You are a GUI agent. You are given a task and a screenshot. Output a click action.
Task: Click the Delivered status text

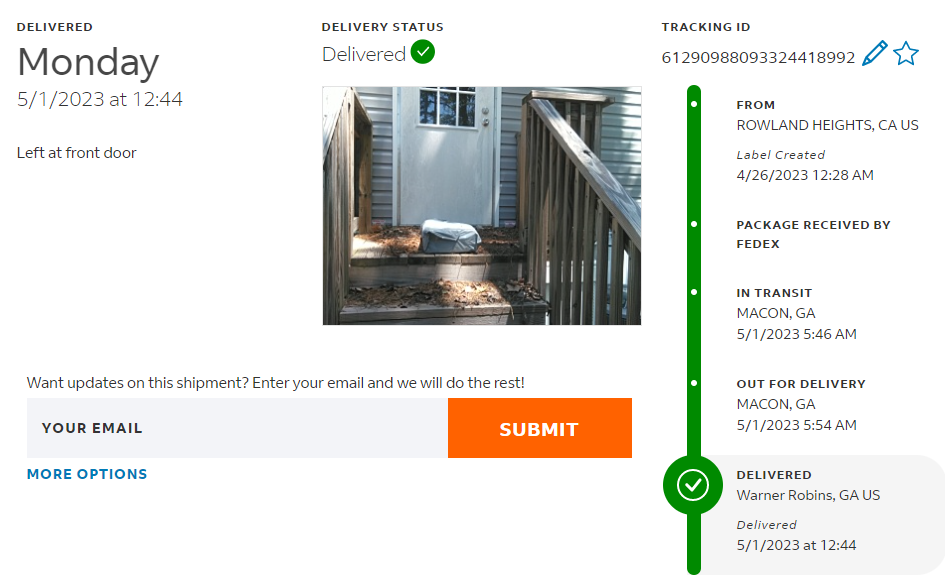click(364, 54)
